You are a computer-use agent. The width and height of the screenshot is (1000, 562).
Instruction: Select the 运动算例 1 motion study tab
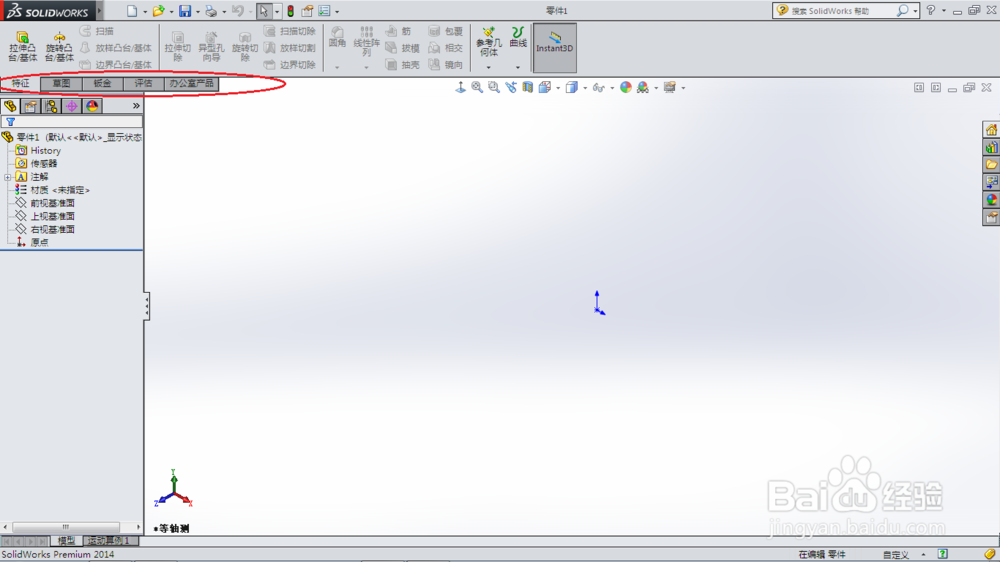pyautogui.click(x=110, y=541)
